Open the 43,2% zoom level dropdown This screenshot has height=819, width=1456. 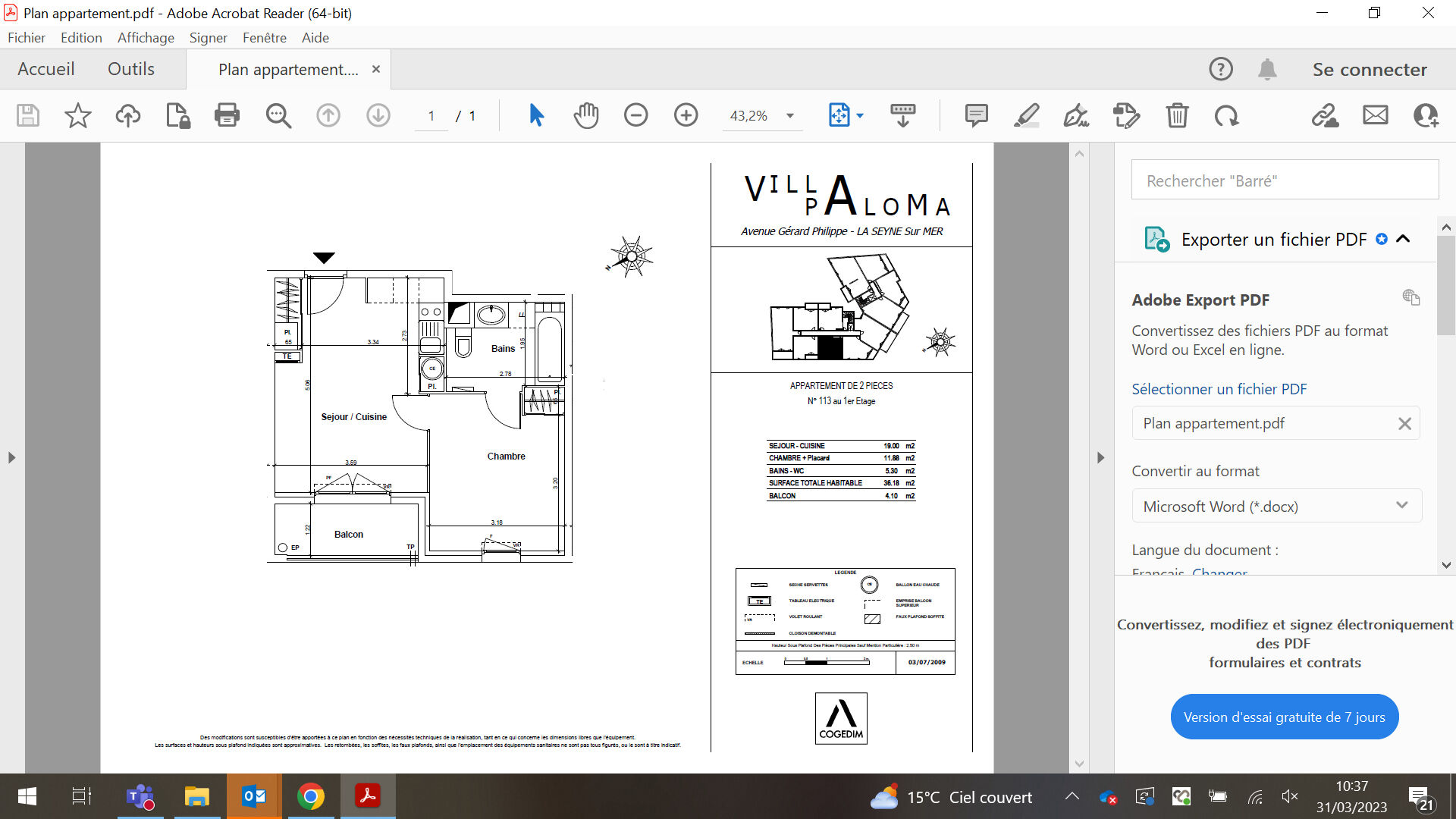tap(789, 116)
